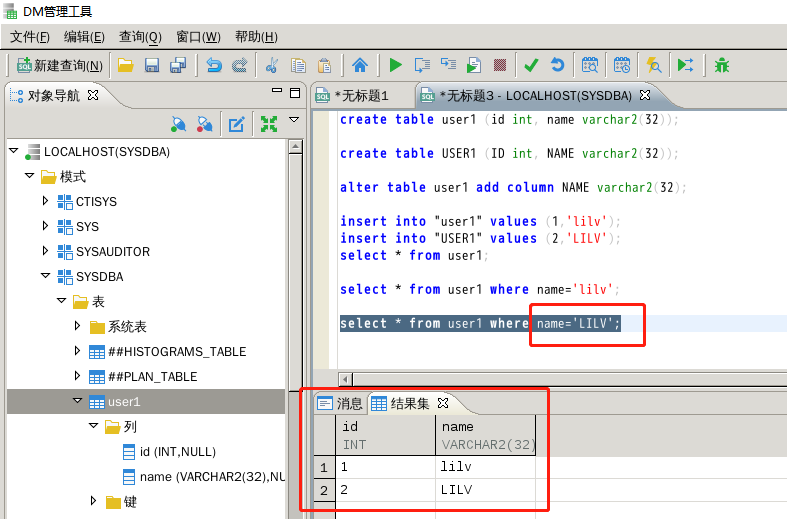Image resolution: width=787 pixels, height=519 pixels.
Task: Commit with the green checkmark icon
Action: point(531,65)
